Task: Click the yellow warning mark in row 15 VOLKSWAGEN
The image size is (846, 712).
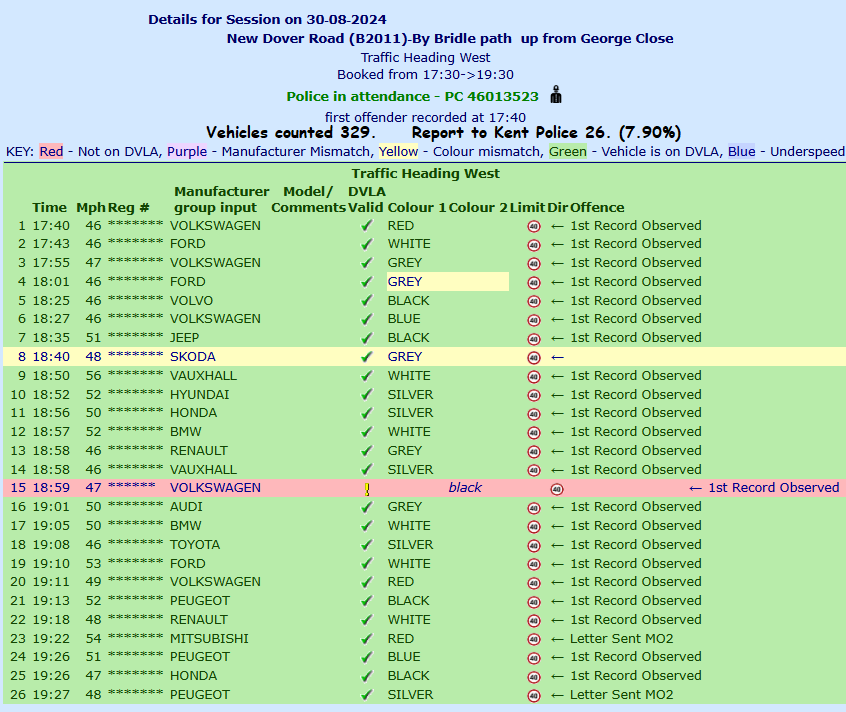Action: (367, 489)
